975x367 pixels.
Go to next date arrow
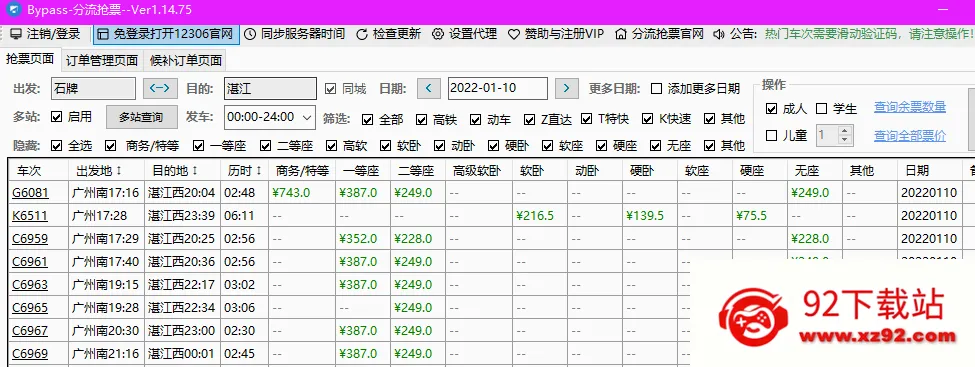(x=566, y=88)
